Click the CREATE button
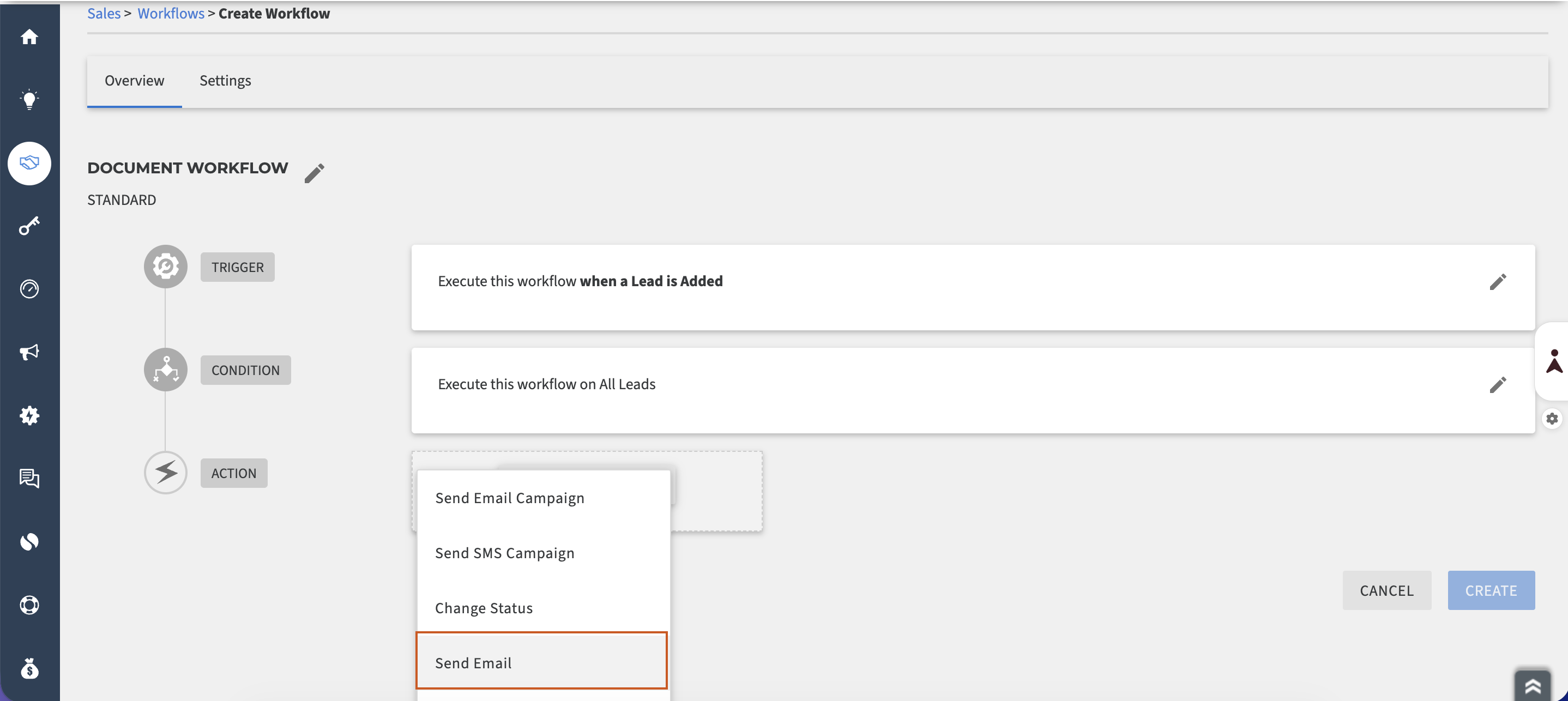1568x701 pixels. (1491, 590)
